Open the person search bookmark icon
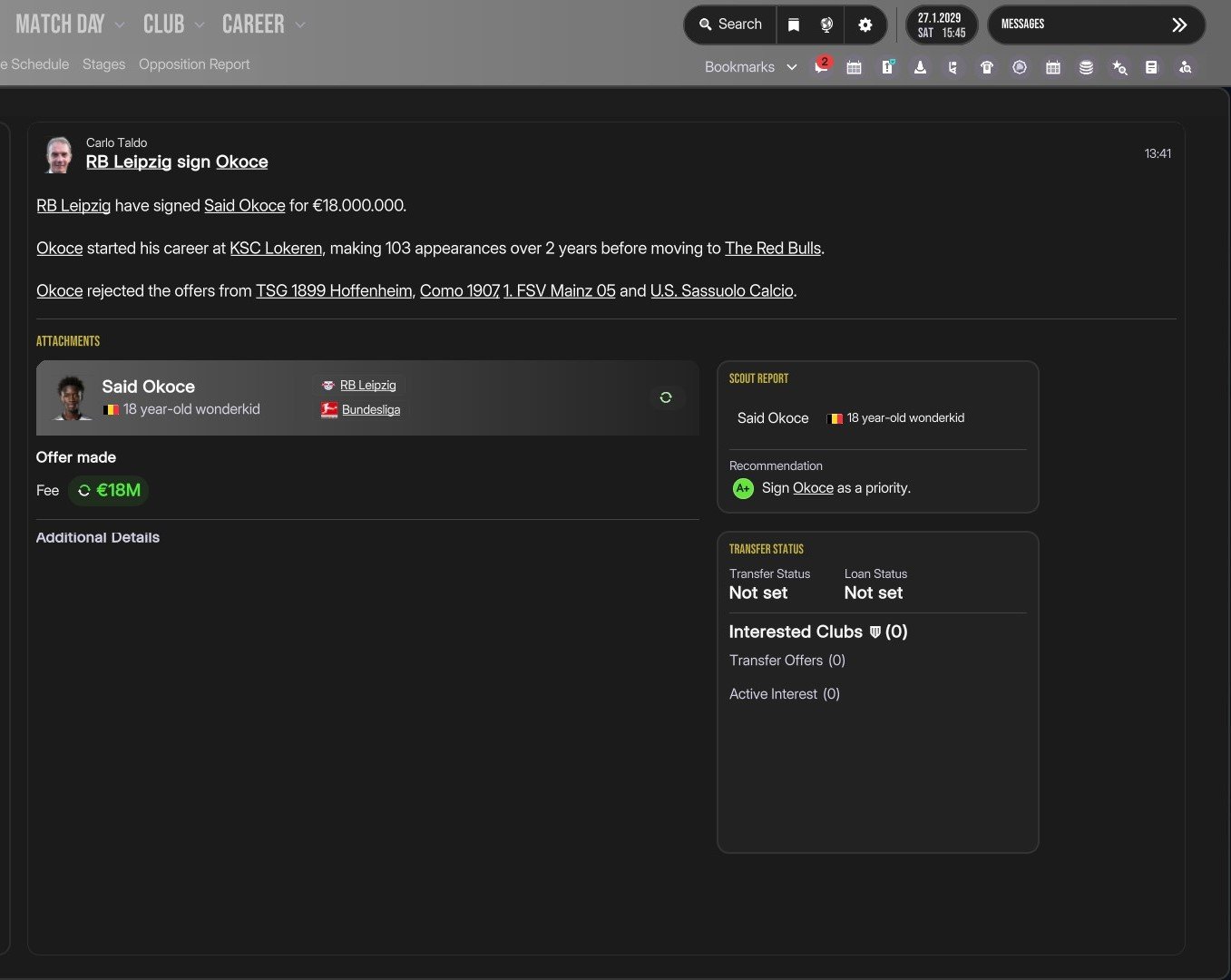Viewport: 1231px width, 980px height. tap(1185, 67)
